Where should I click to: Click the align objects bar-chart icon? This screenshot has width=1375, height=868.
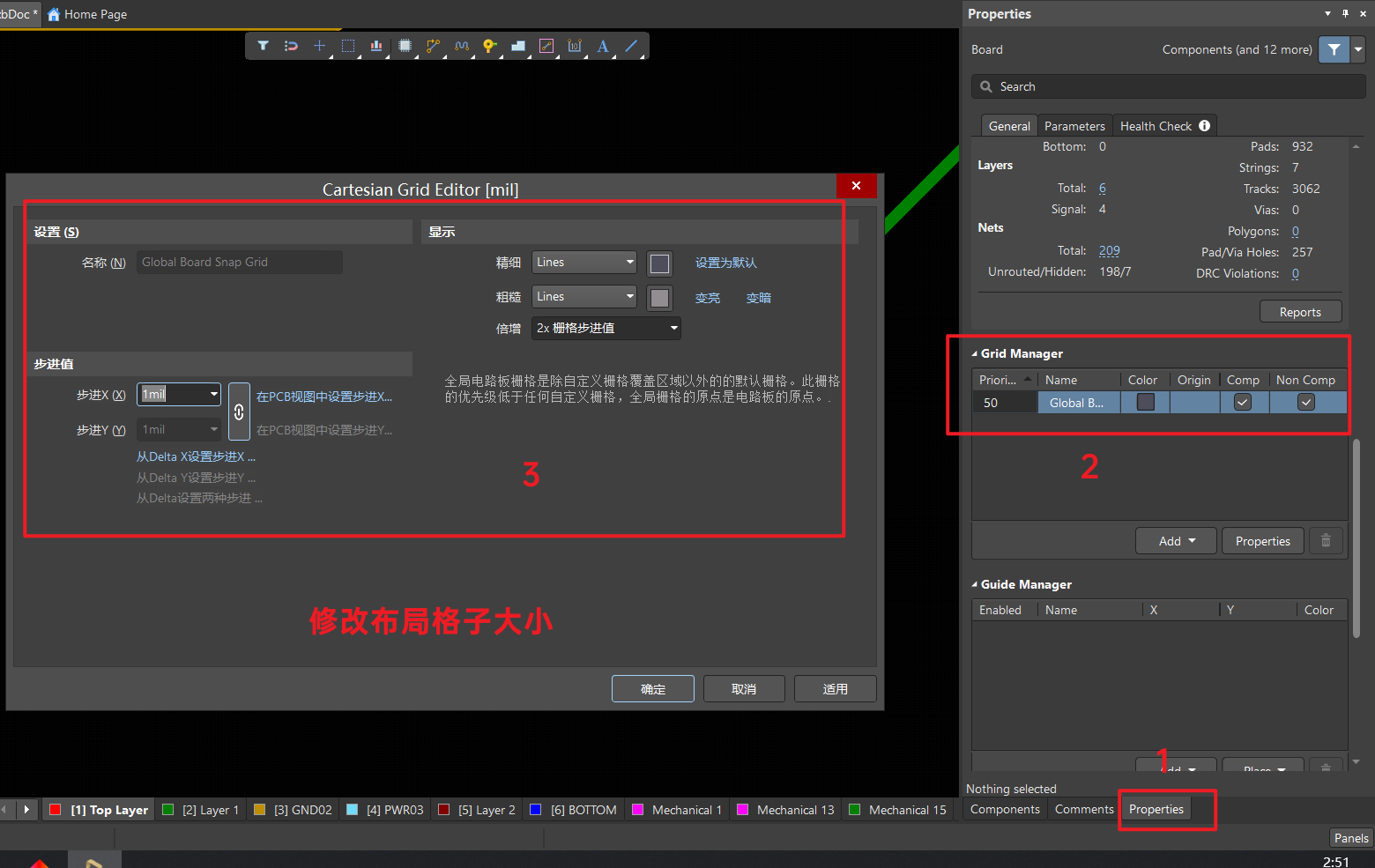376,46
